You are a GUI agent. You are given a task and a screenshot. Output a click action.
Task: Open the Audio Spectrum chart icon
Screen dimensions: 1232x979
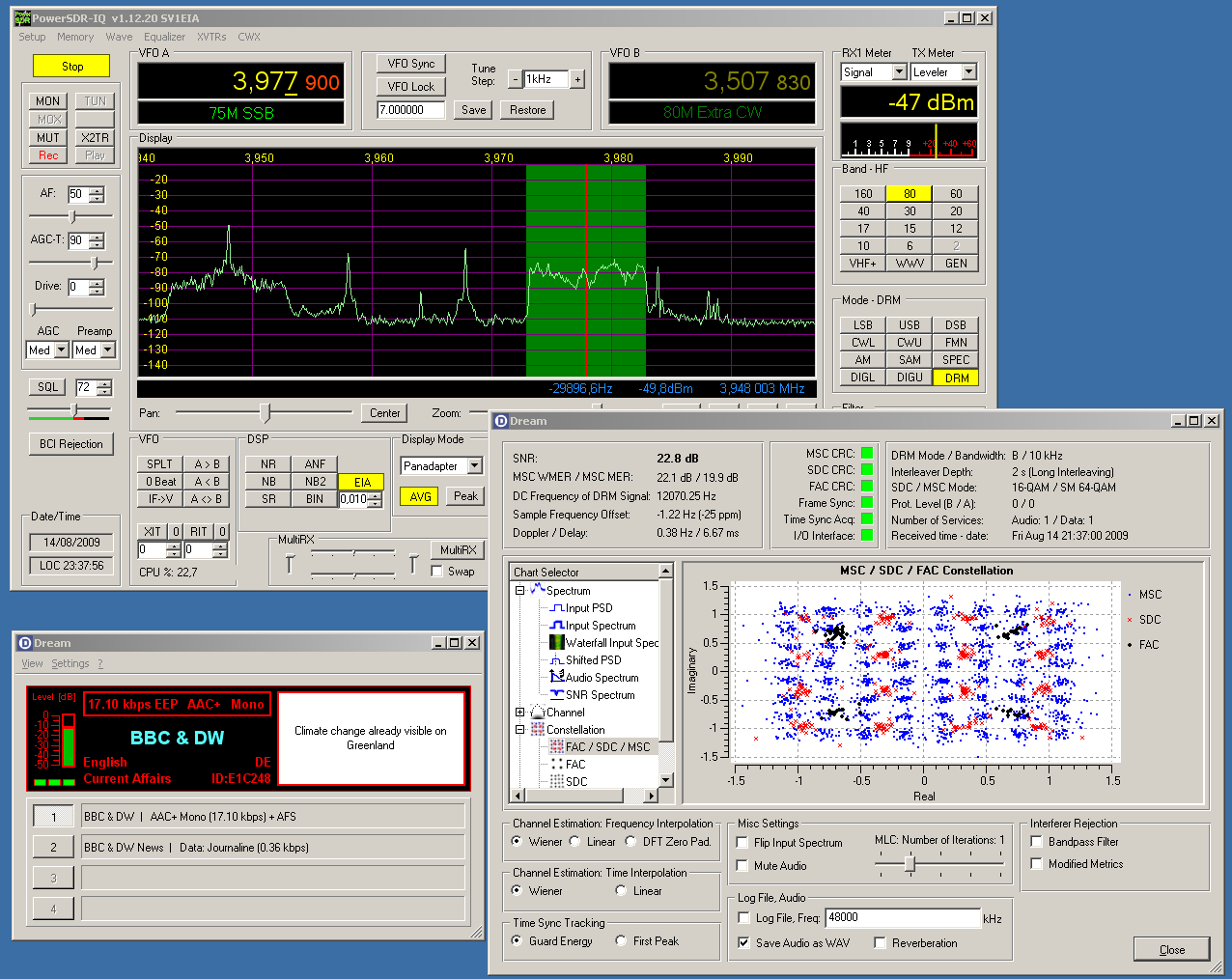[556, 678]
